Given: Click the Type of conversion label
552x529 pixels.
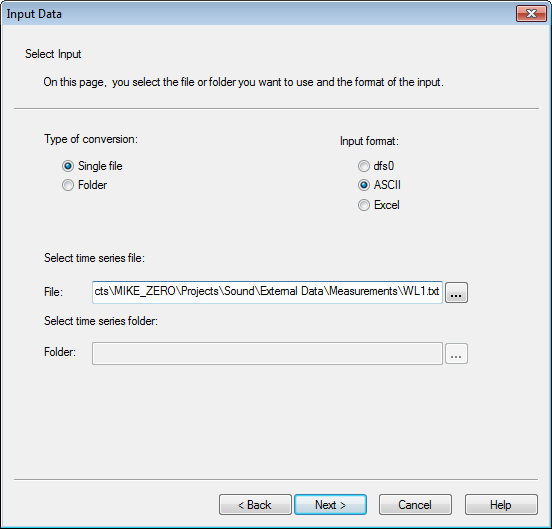Looking at the screenshot, I should click(91, 139).
